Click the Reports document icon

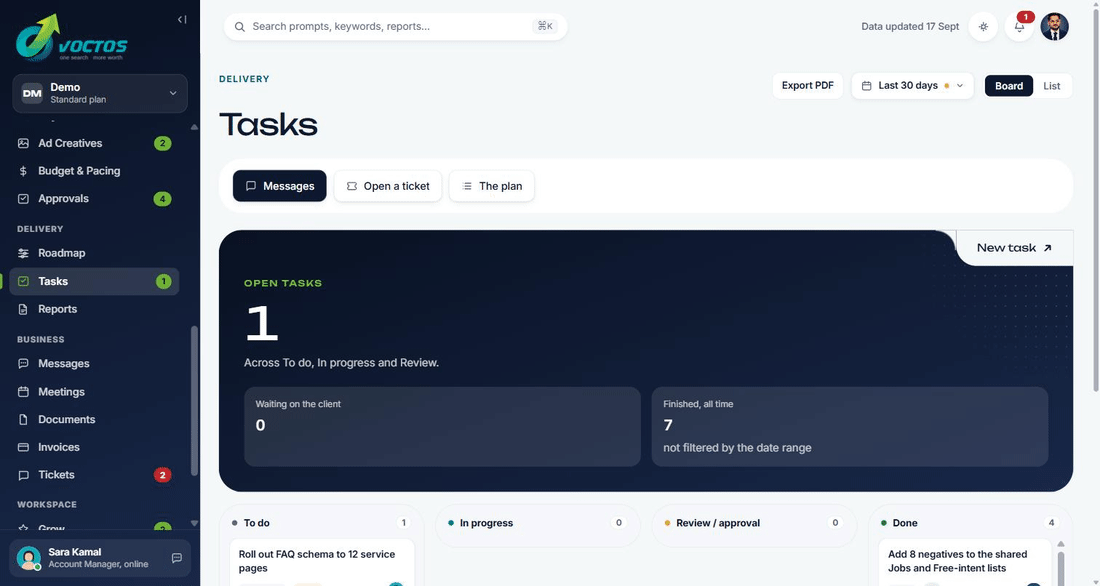pos(23,309)
